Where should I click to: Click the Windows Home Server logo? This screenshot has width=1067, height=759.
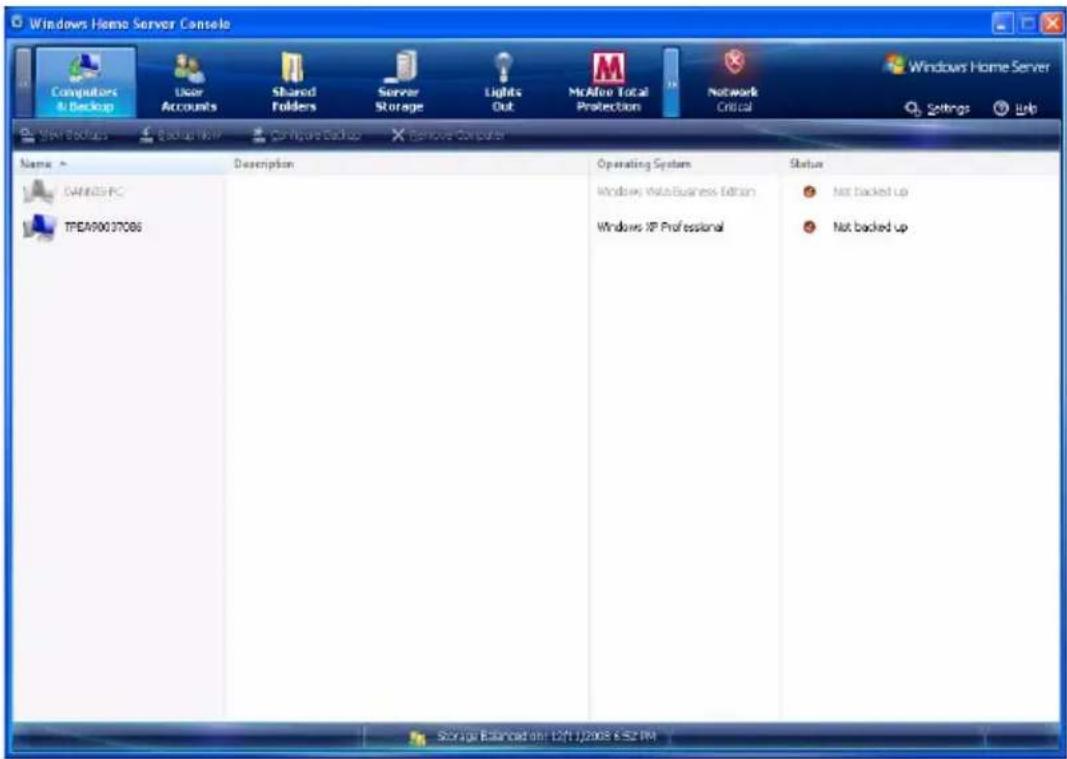[x=966, y=66]
